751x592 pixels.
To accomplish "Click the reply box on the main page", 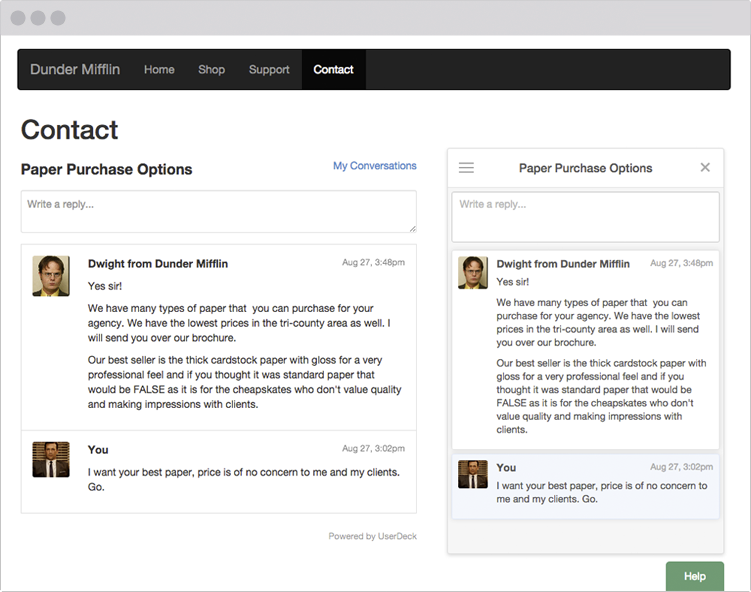I will tap(218, 212).
